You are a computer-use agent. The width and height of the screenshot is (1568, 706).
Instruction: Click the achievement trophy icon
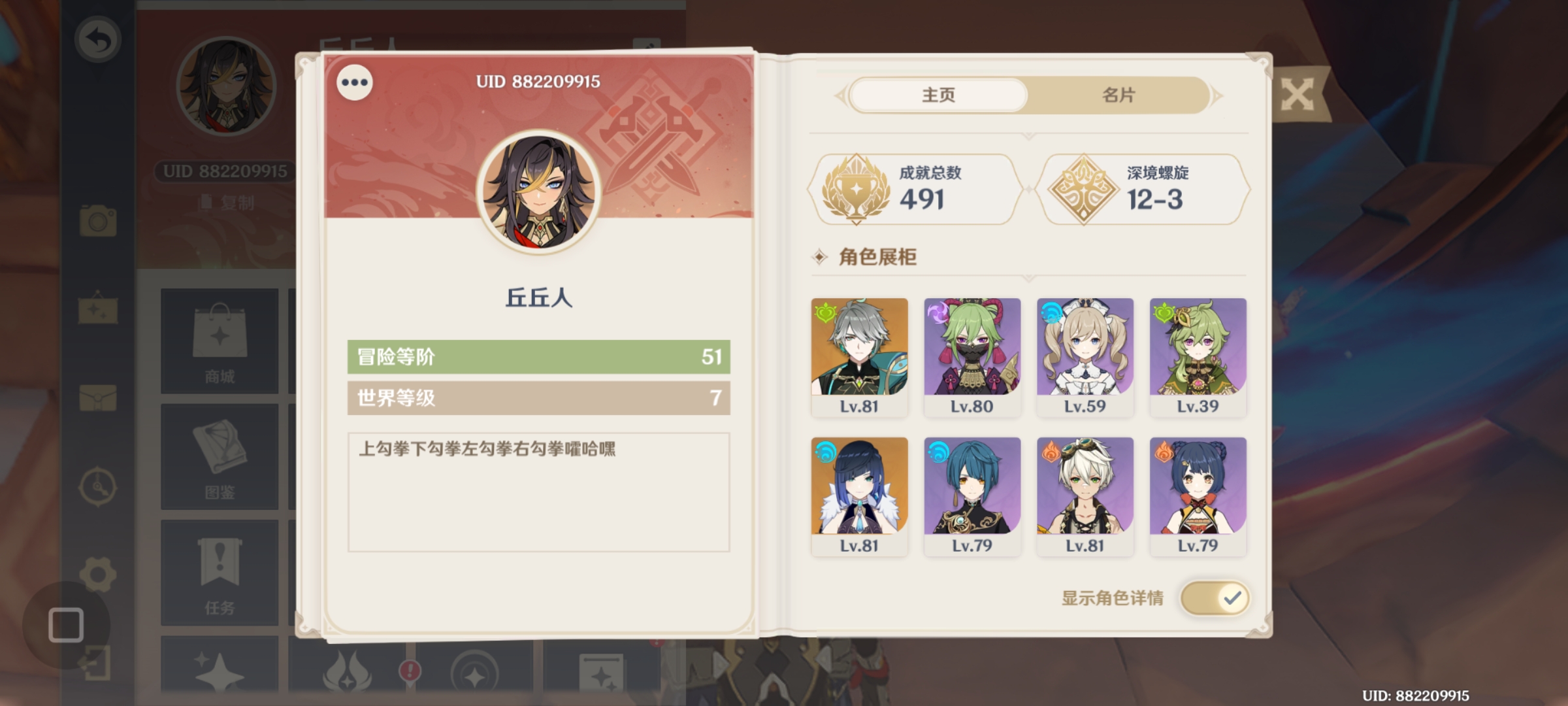point(856,190)
